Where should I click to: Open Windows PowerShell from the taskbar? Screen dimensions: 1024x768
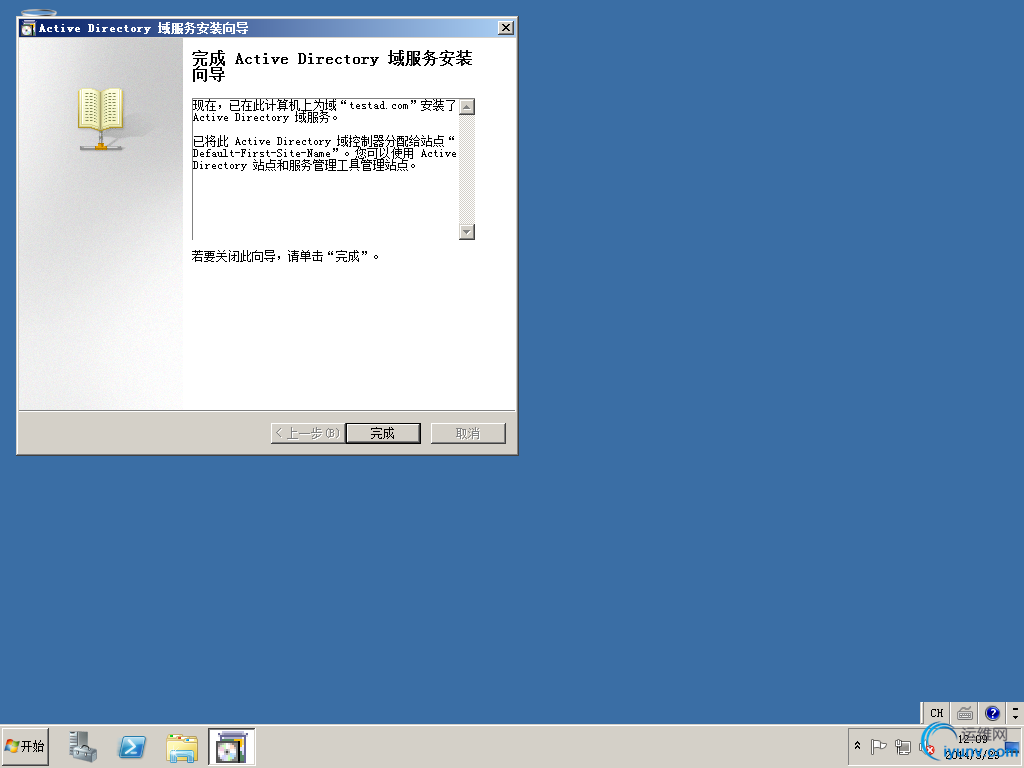[132, 746]
